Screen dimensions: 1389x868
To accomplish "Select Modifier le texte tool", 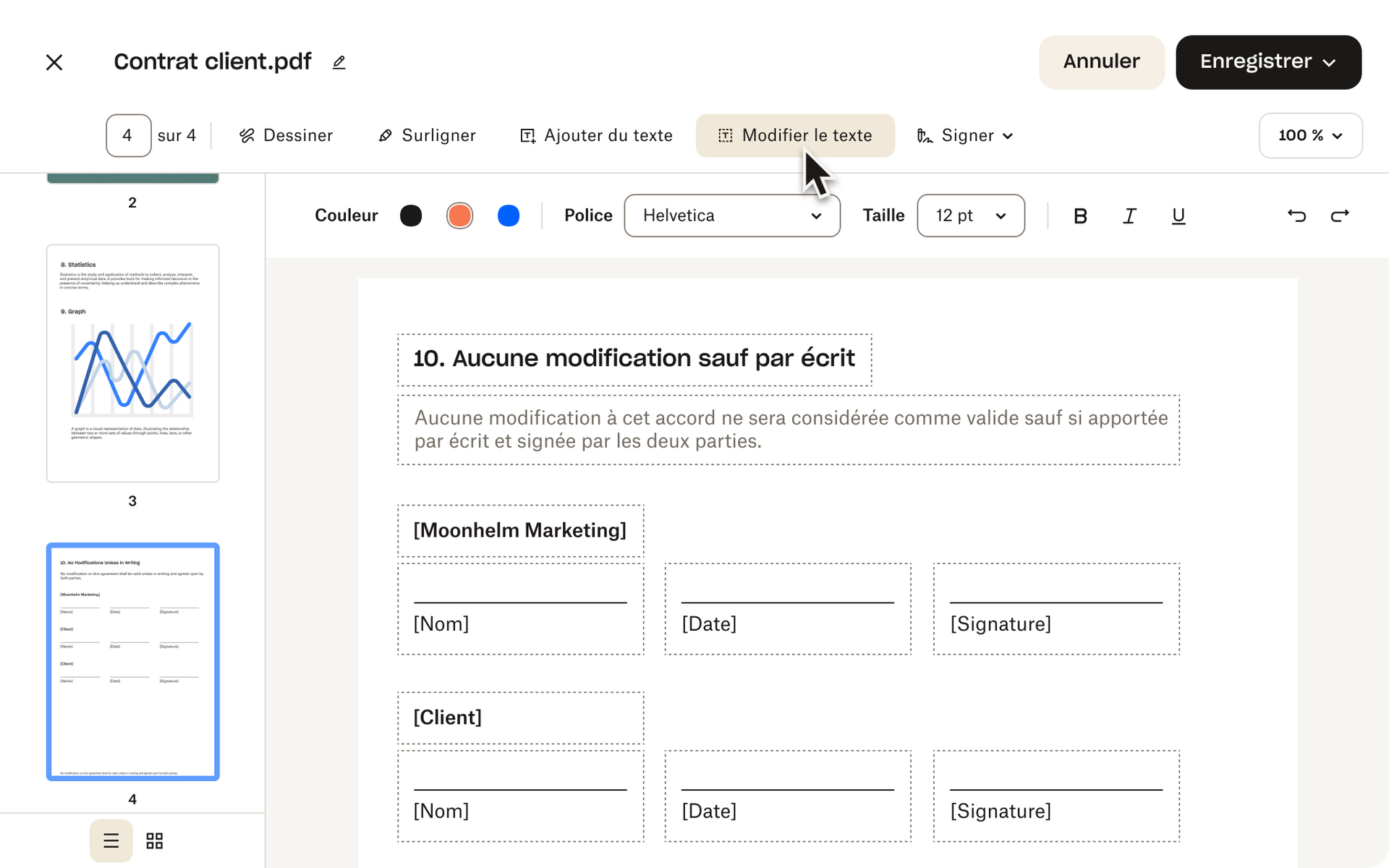I will coord(794,135).
